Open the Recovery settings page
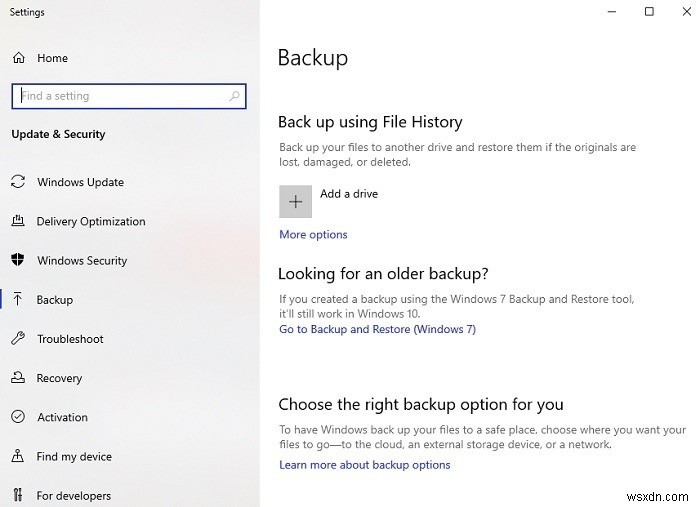Viewport: 700px width, 507px height. [59, 378]
